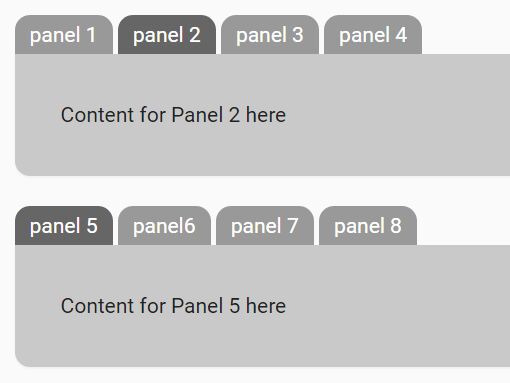Click the numeral 7 on the panel 7 tab
The width and height of the screenshot is (510, 383).
coord(292,226)
